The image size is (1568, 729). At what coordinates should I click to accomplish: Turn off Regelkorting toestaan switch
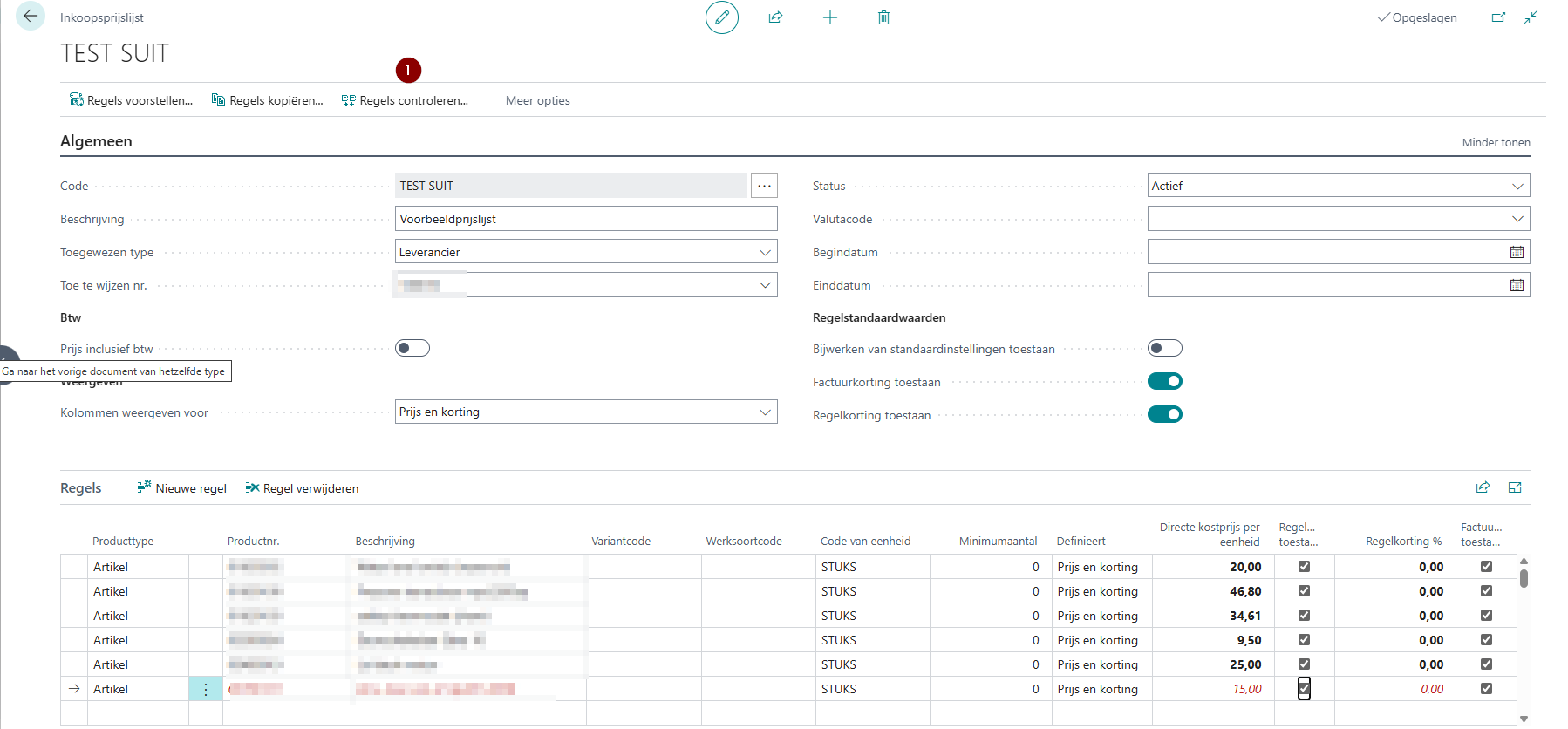click(x=1164, y=414)
